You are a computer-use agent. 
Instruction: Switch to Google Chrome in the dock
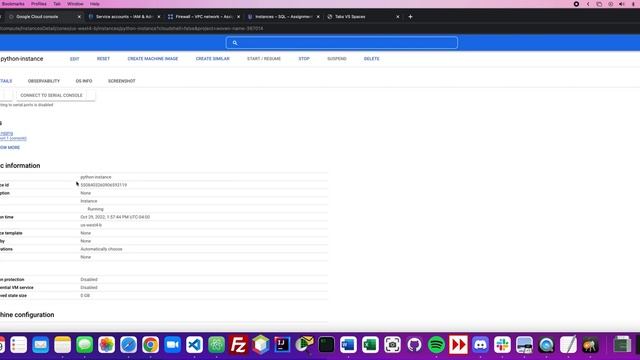(x=151, y=345)
